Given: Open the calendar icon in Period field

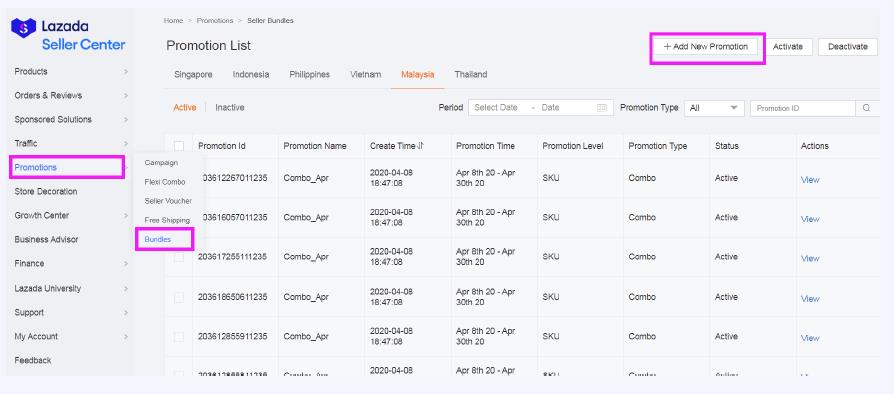Looking at the screenshot, I should pyautogui.click(x=602, y=108).
